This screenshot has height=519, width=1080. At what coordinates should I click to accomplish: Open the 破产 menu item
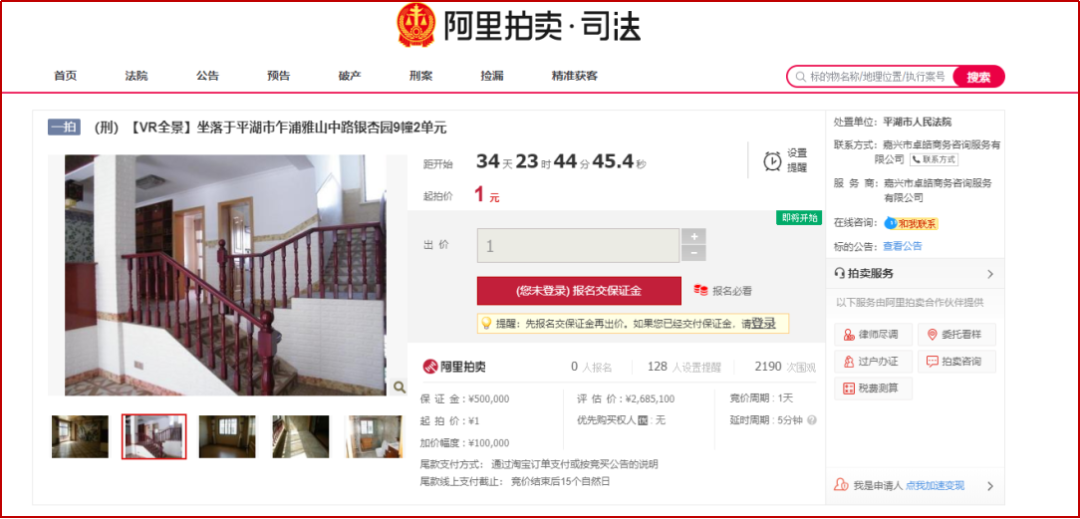(x=350, y=76)
